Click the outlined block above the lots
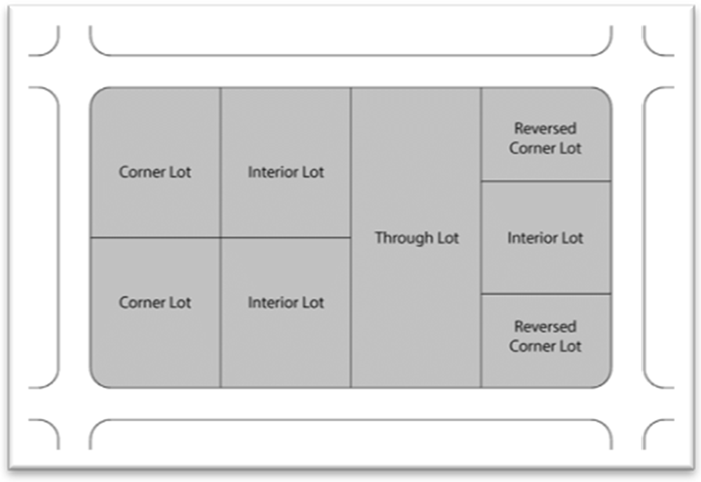Screen dimensions: 701x482 pos(350,40)
